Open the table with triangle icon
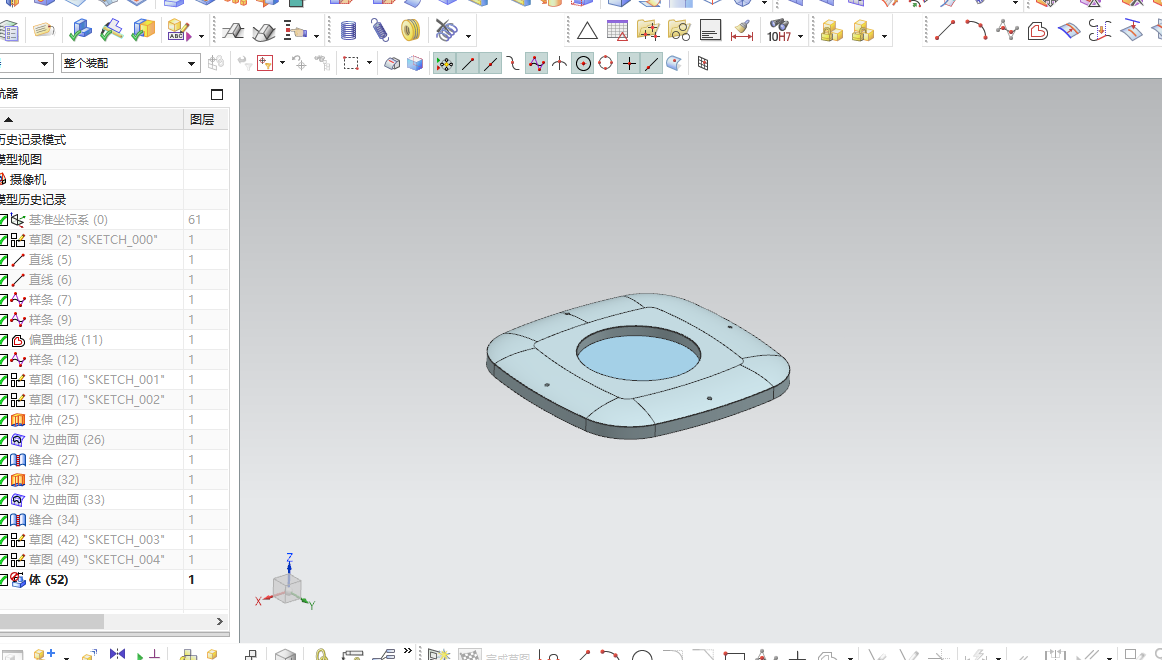Screen dimensions: 1162x660 pos(617,30)
